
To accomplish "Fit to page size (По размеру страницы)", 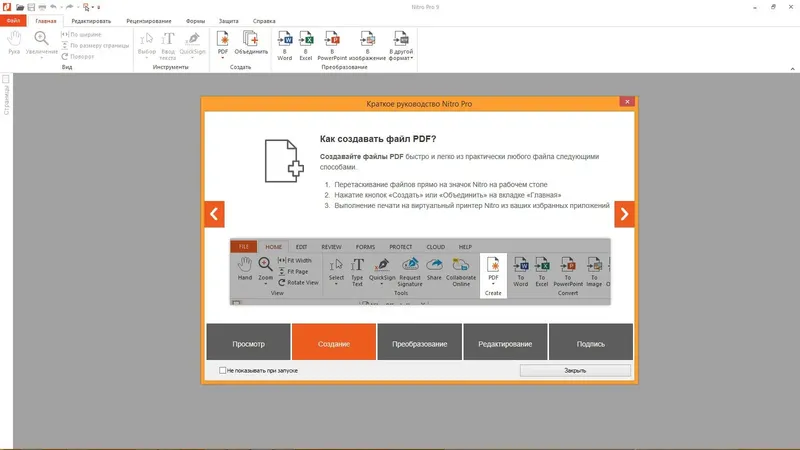I will (x=95, y=45).
